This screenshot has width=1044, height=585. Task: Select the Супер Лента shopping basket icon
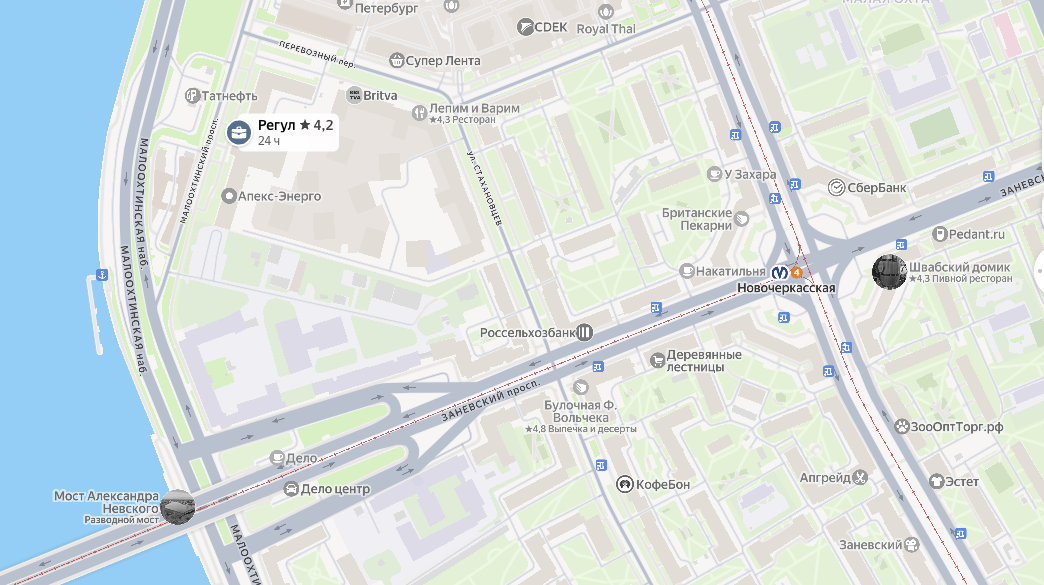(397, 61)
